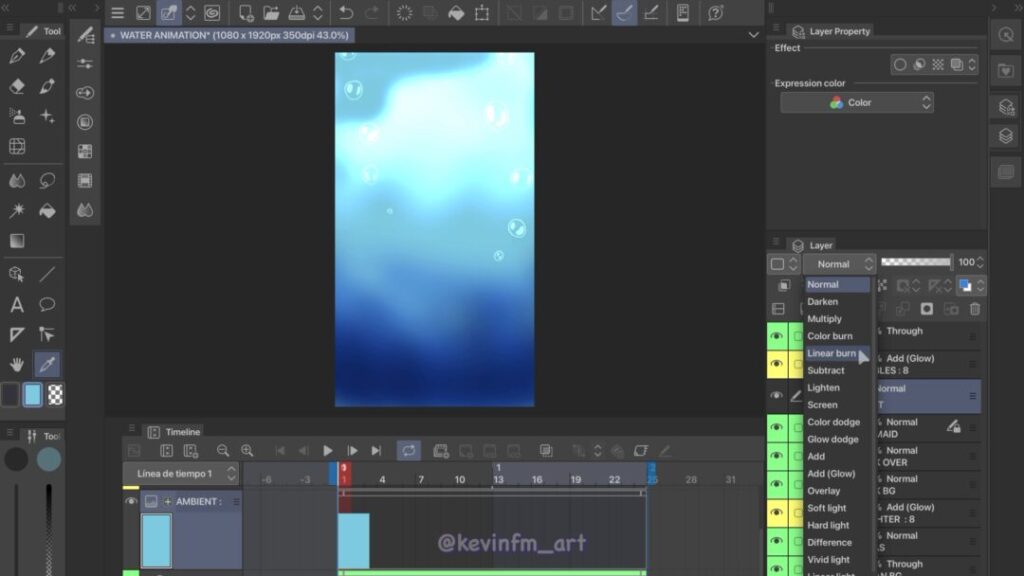
Task: Delete the layer using the trash icon
Action: pos(975,309)
